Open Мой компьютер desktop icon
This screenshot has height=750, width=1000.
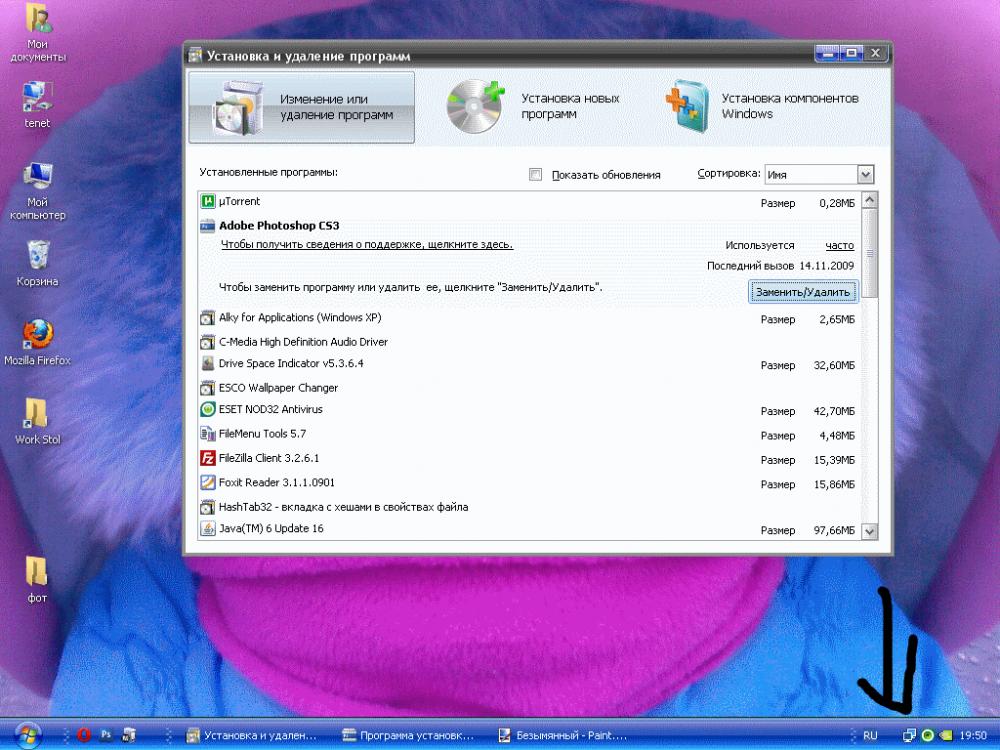pyautogui.click(x=38, y=191)
